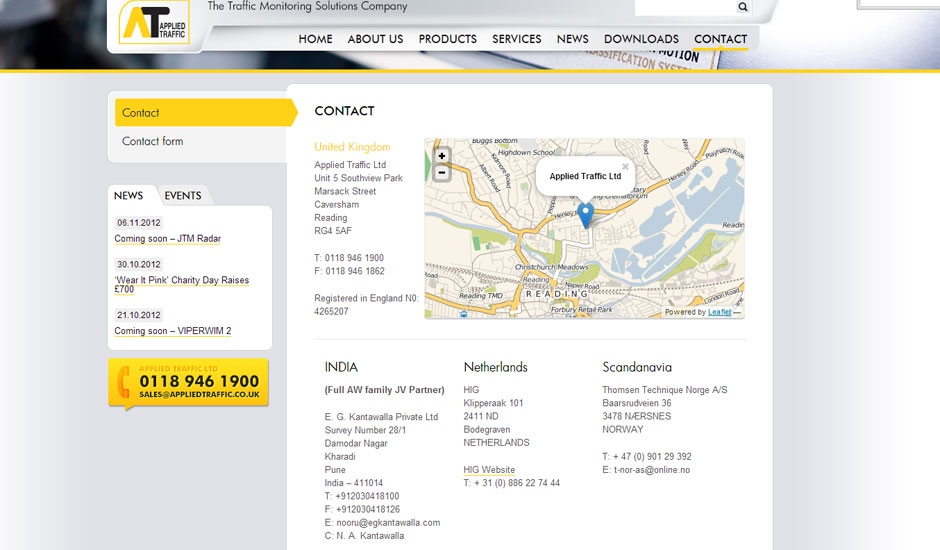940x550 pixels.
Task: Click the Applied Traffic Ltd popup label
Action: [585, 176]
